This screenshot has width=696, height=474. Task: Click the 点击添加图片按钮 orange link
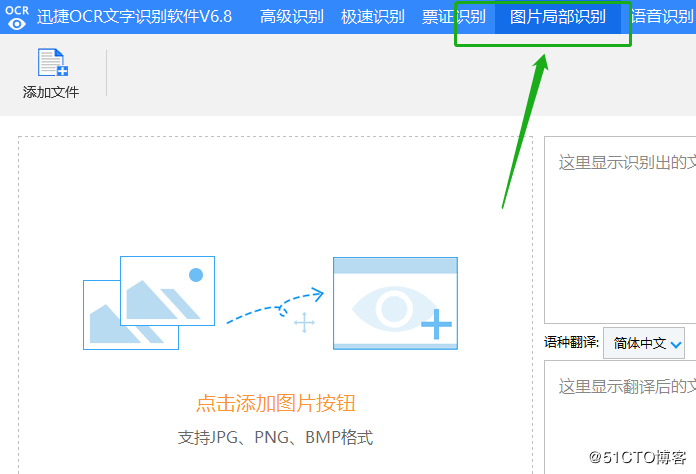click(x=276, y=403)
